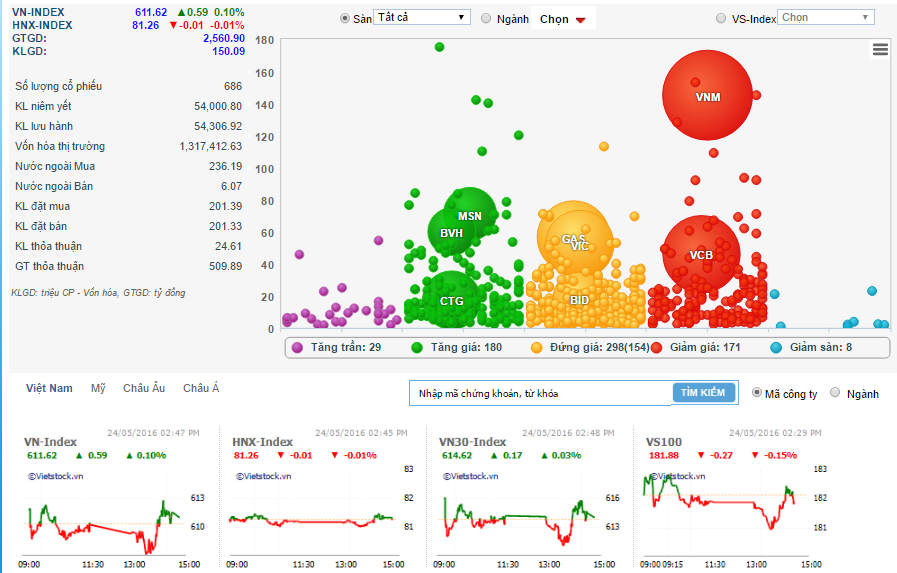Click the KL thỏa thuận row
This screenshot has width=897, height=573.
128,246
